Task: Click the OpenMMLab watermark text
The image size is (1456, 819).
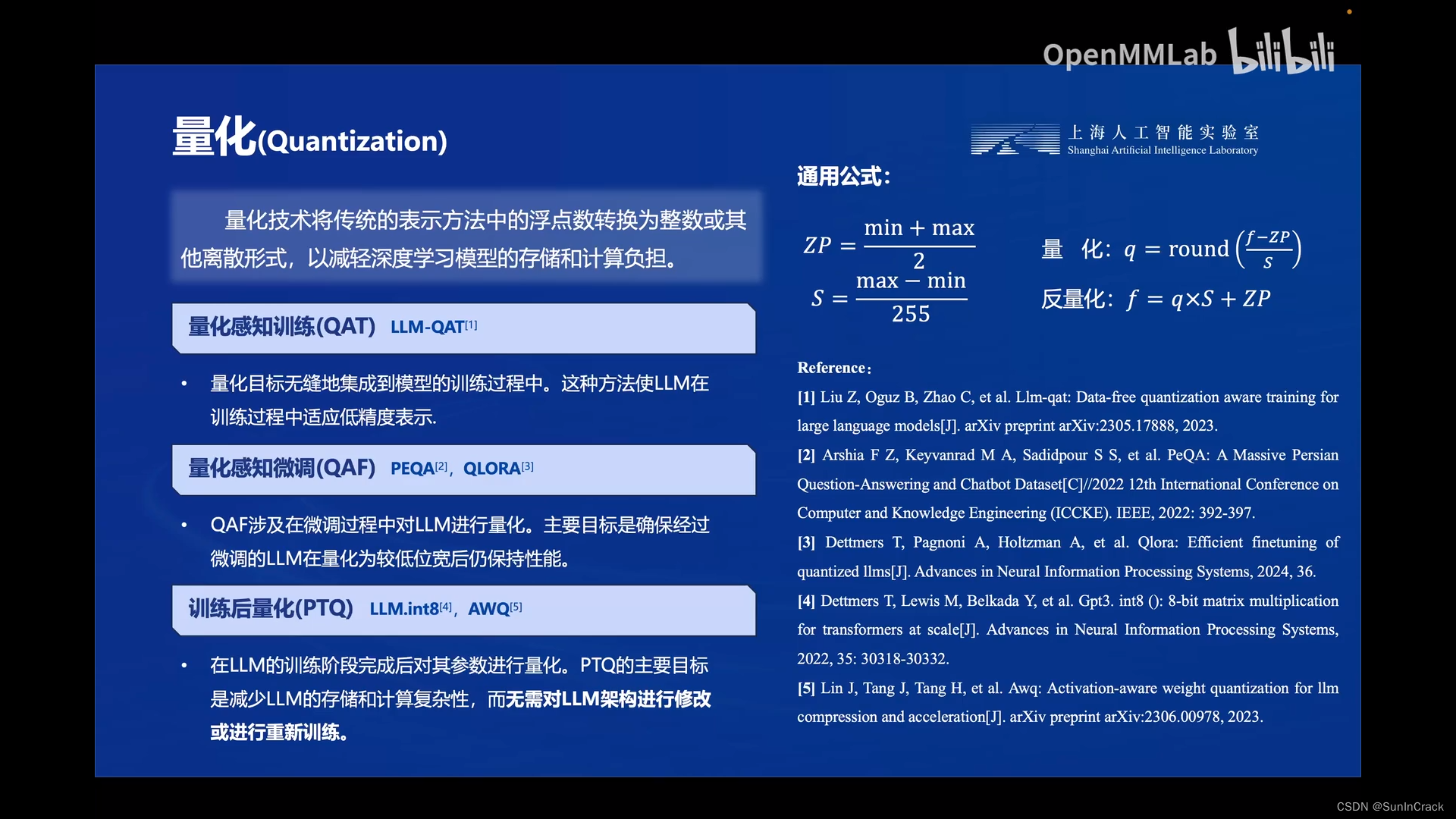Action: pos(1129,55)
